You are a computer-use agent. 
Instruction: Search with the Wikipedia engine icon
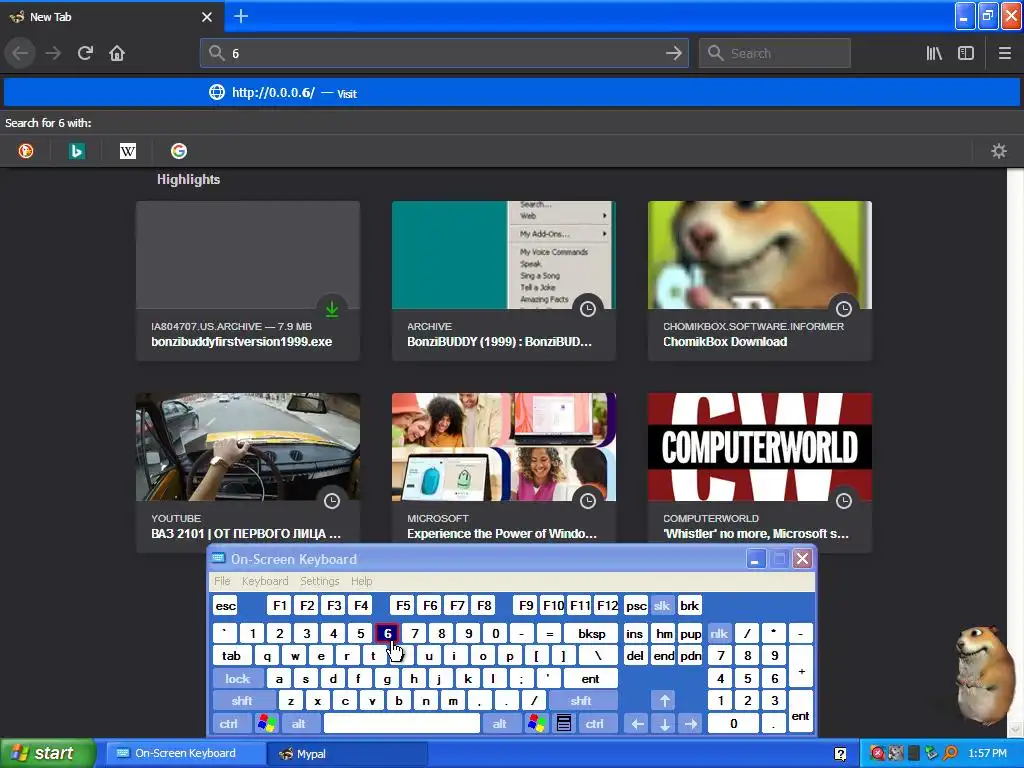pyautogui.click(x=128, y=152)
